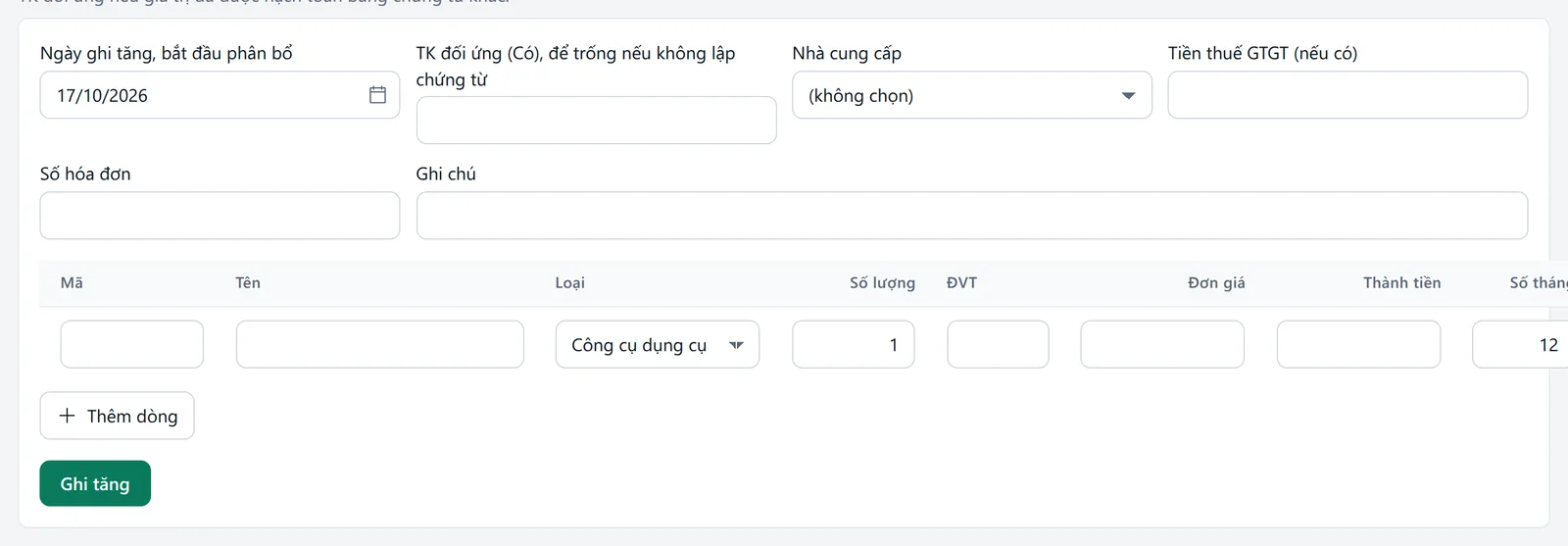Open the Nhà cung cấp dropdown
Viewport: 1568px width, 546px height.
(972, 95)
